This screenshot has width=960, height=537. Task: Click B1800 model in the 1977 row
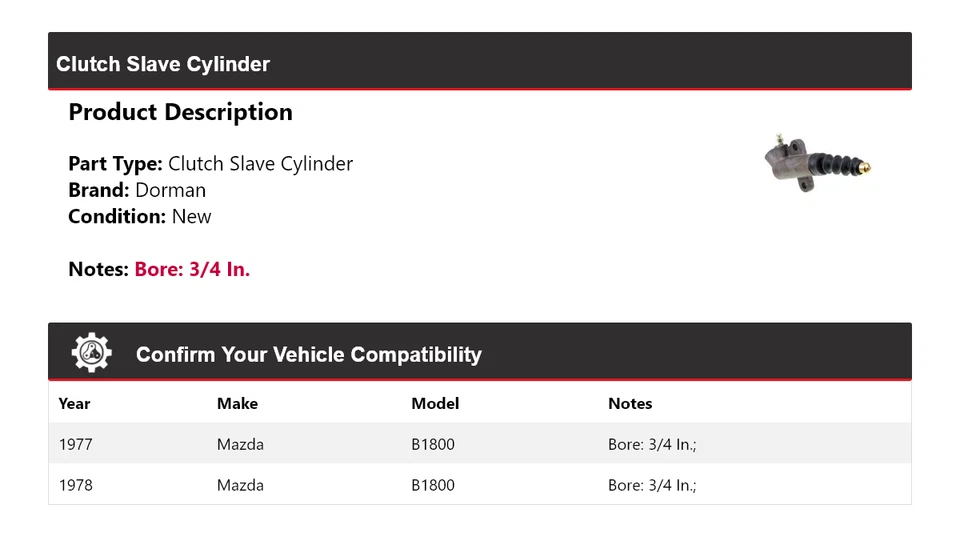(x=432, y=444)
